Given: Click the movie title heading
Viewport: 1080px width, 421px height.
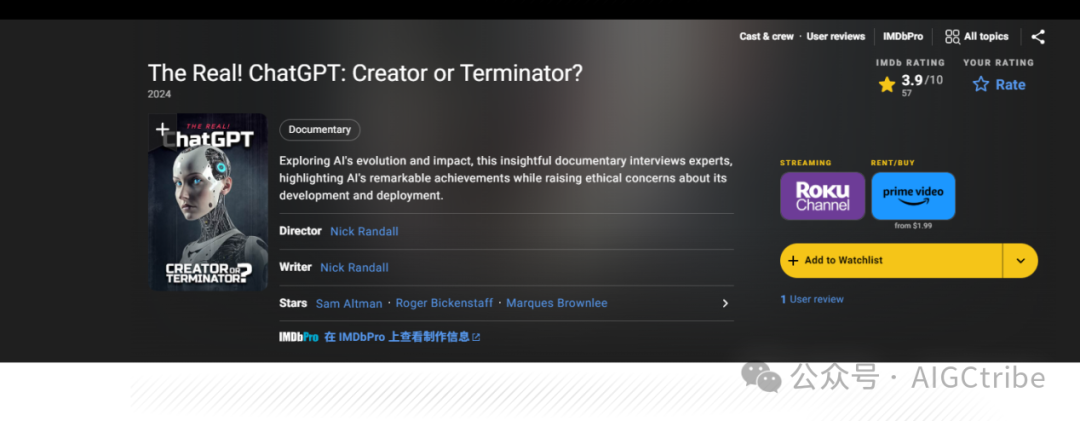Looking at the screenshot, I should click(x=365, y=72).
